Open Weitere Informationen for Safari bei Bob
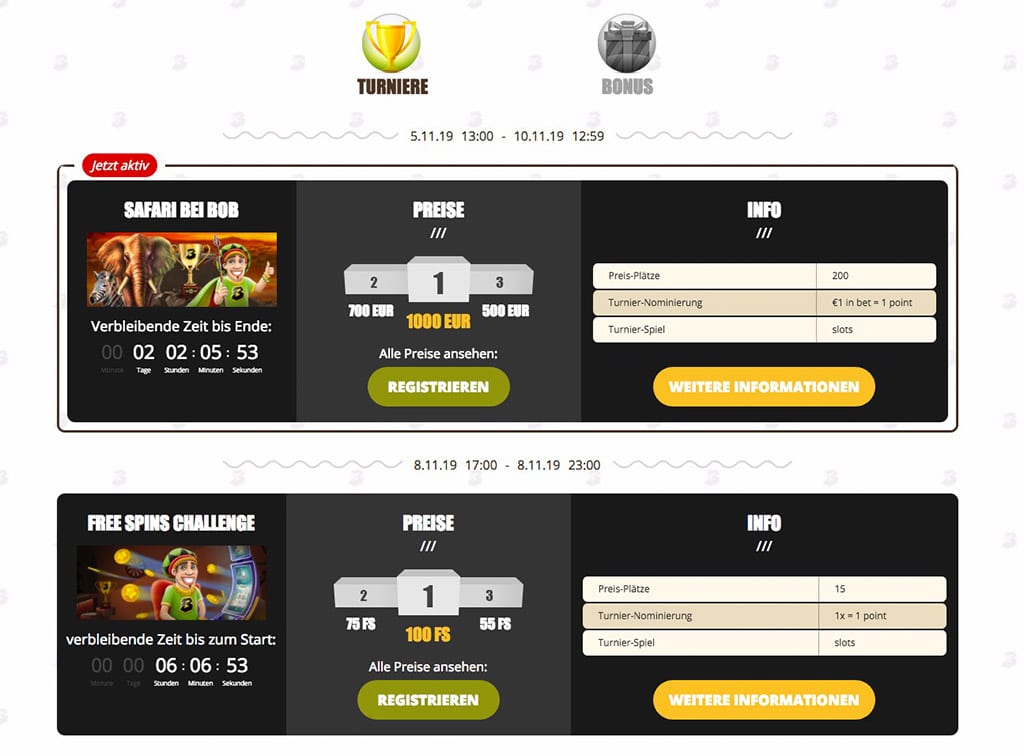The image size is (1024, 756). (x=764, y=386)
